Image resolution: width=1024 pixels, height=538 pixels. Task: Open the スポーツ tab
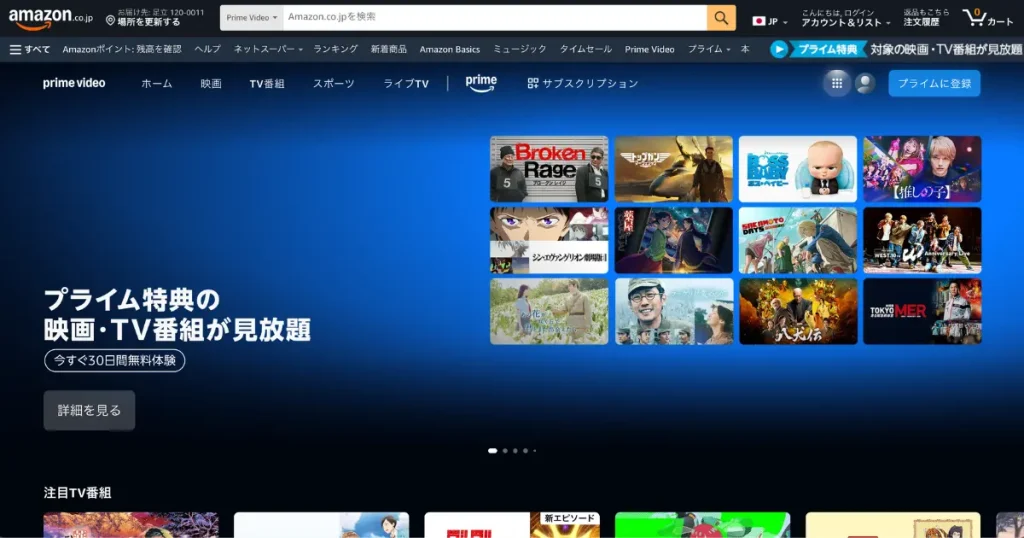coord(333,84)
